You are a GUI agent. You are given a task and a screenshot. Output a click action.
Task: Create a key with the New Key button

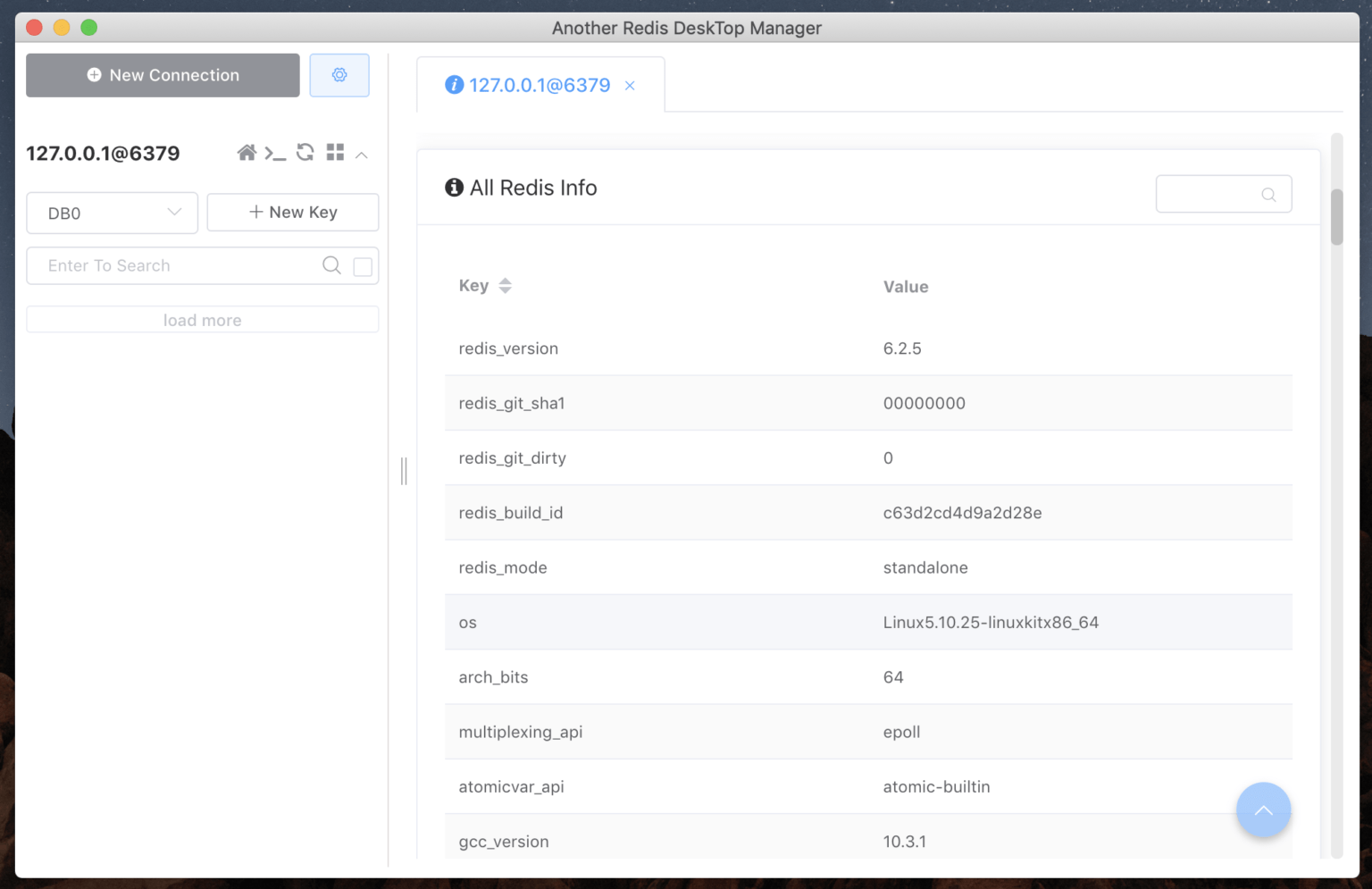[292, 212]
